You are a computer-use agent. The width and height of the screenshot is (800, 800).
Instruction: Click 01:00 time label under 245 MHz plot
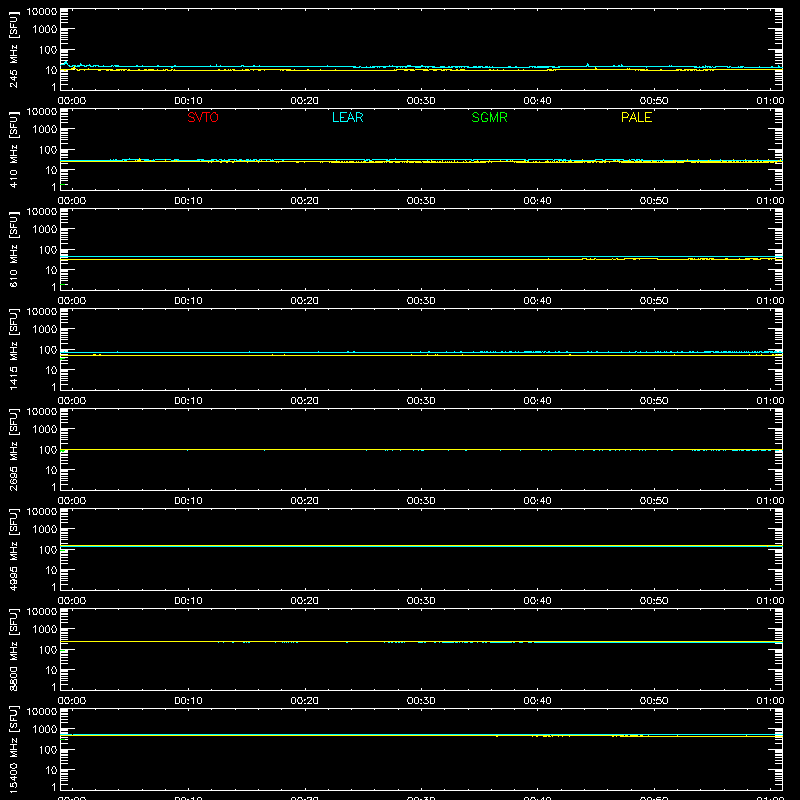(770, 101)
